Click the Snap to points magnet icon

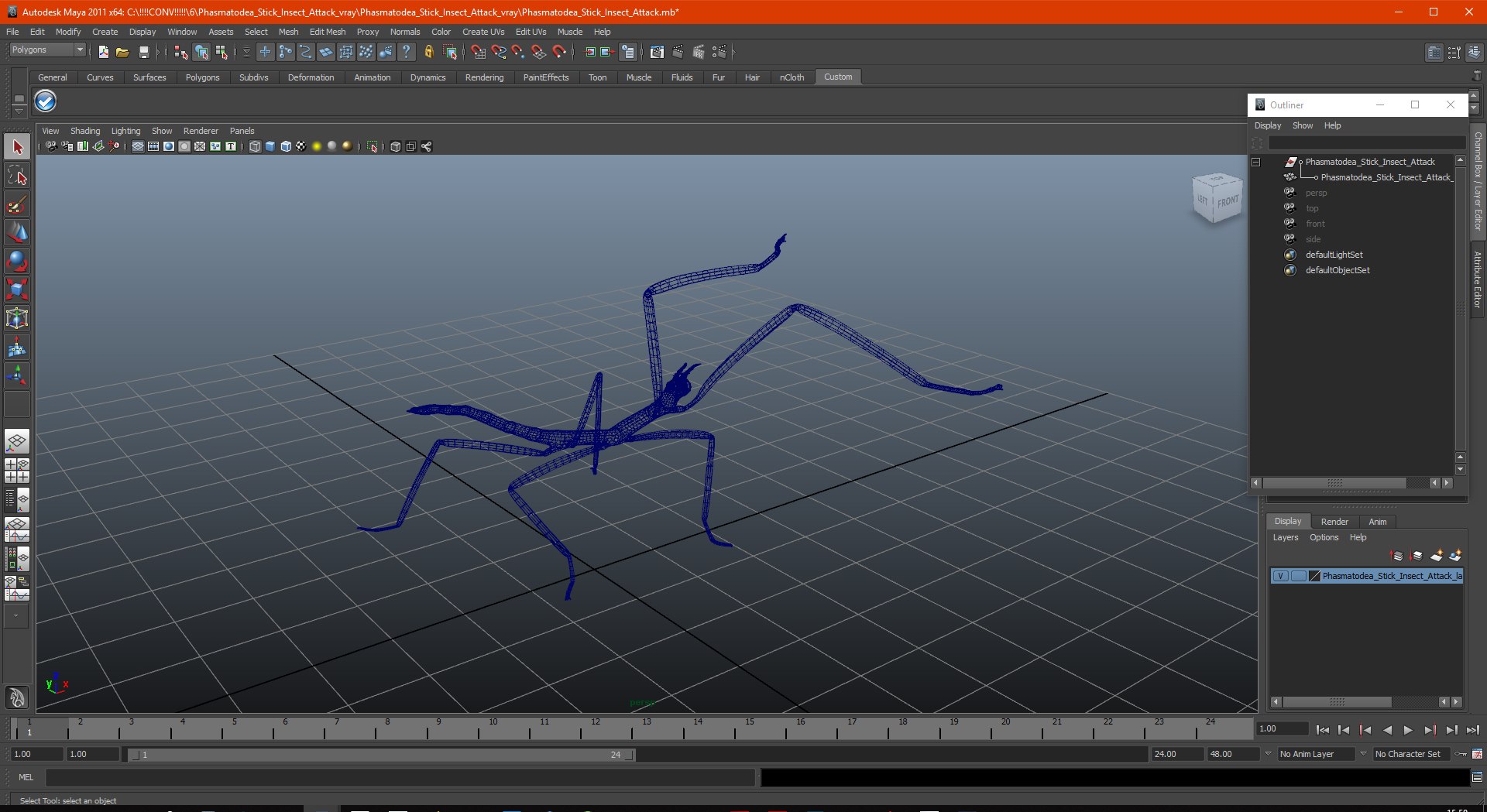[518, 52]
